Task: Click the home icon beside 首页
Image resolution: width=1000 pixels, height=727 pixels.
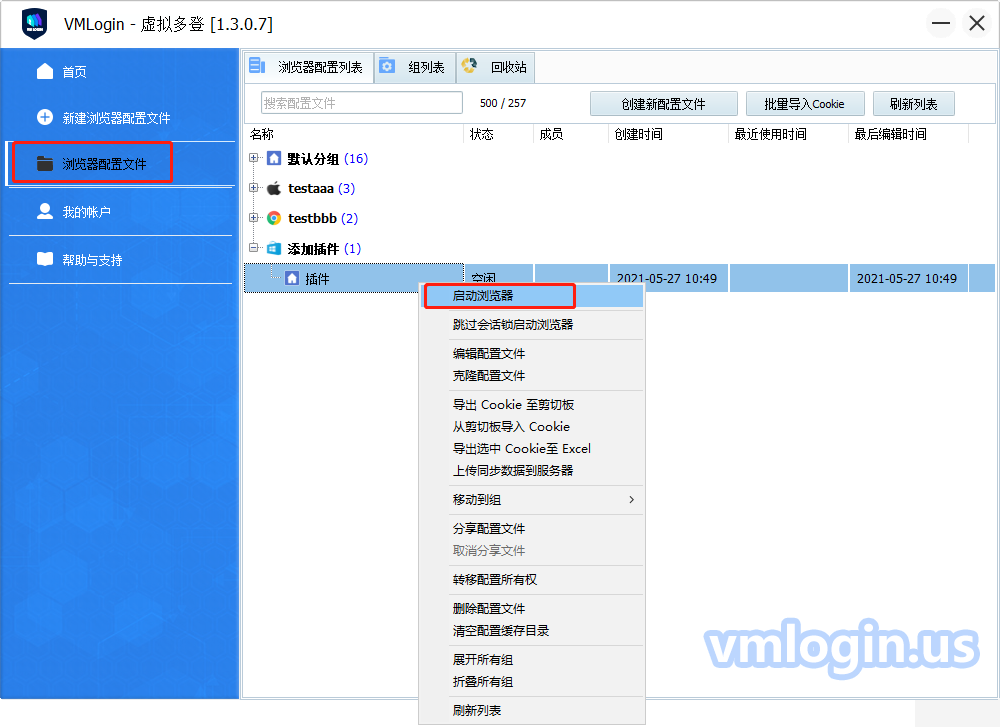Action: (x=45, y=71)
